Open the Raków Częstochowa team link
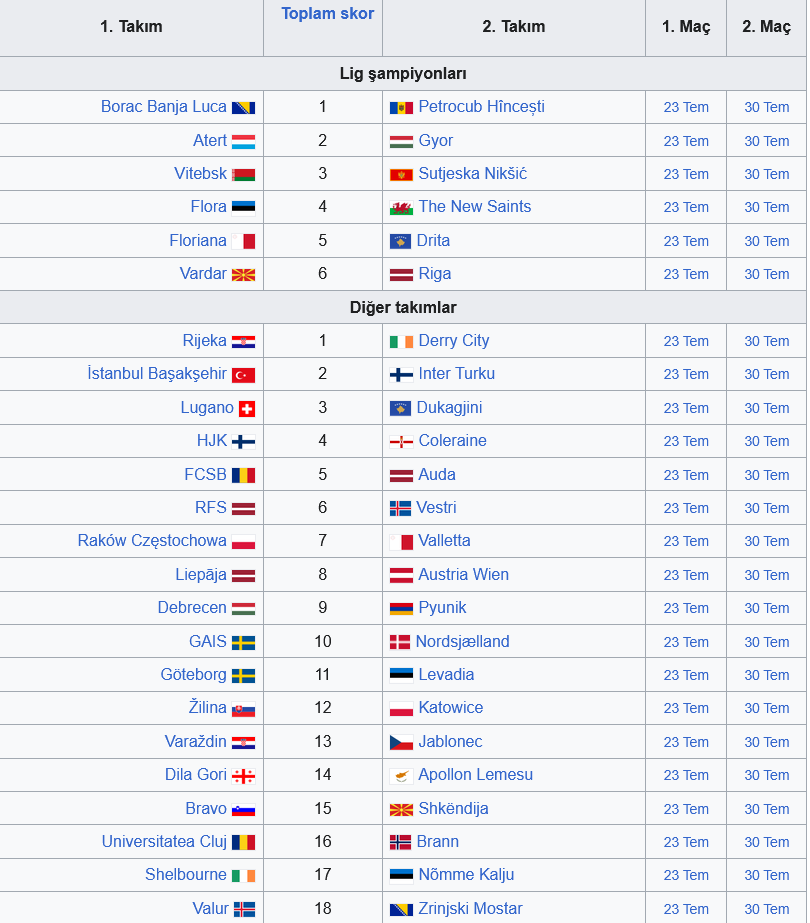Screen dimensions: 810x923 tap(152, 540)
